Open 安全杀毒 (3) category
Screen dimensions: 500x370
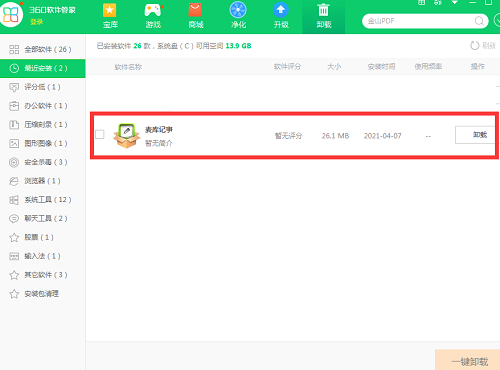tap(43, 162)
